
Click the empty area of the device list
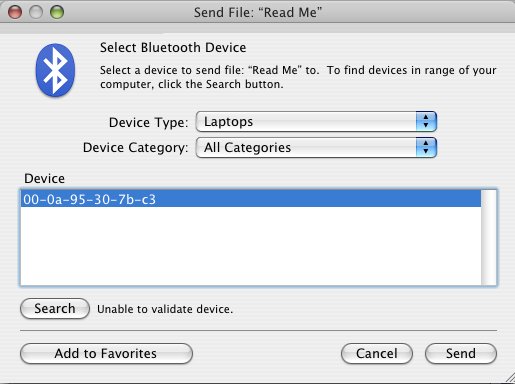251,246
